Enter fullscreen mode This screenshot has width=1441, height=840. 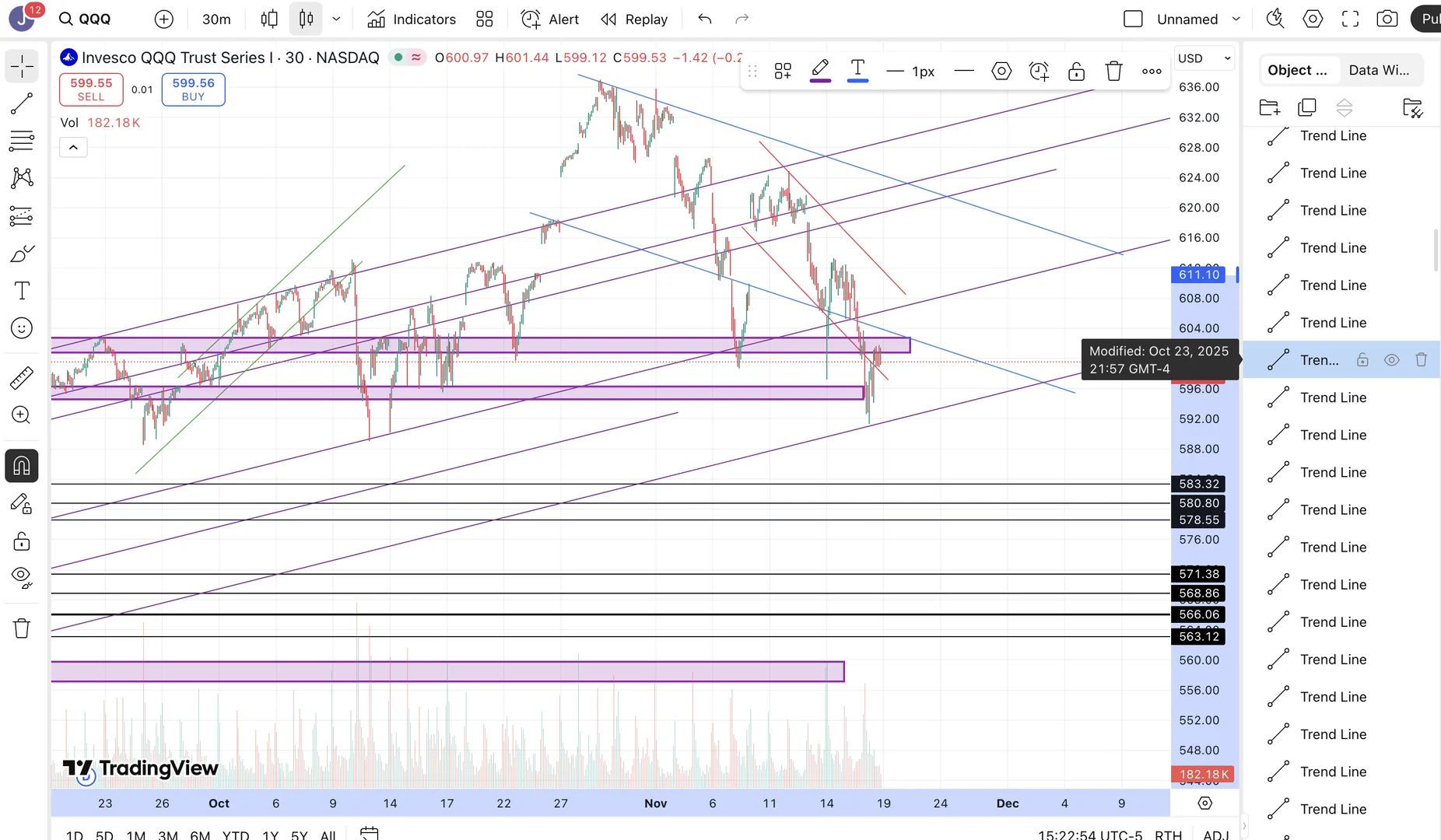pyautogui.click(x=1350, y=19)
